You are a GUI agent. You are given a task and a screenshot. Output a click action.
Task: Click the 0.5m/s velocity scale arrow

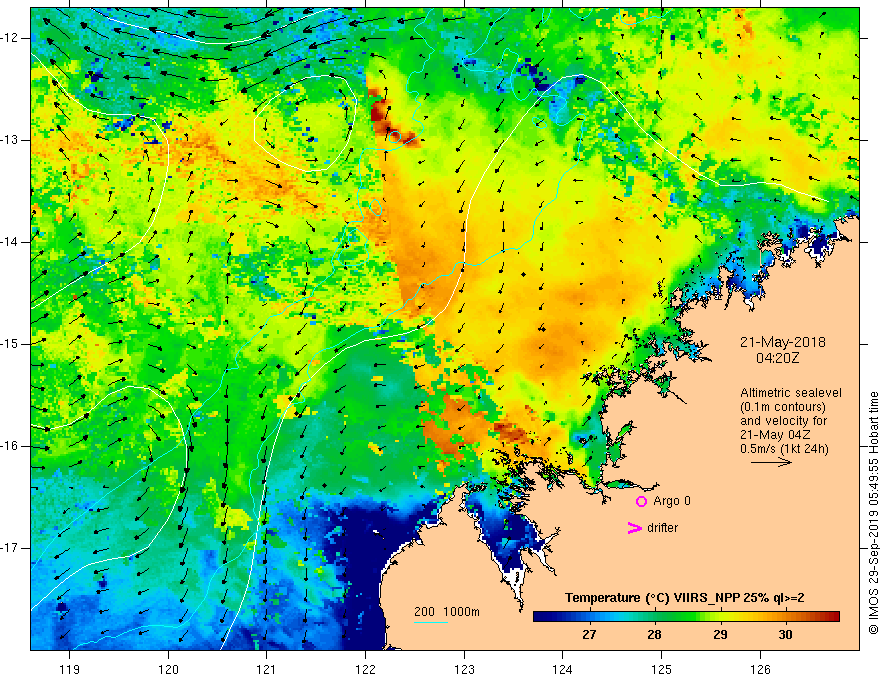pos(771,462)
